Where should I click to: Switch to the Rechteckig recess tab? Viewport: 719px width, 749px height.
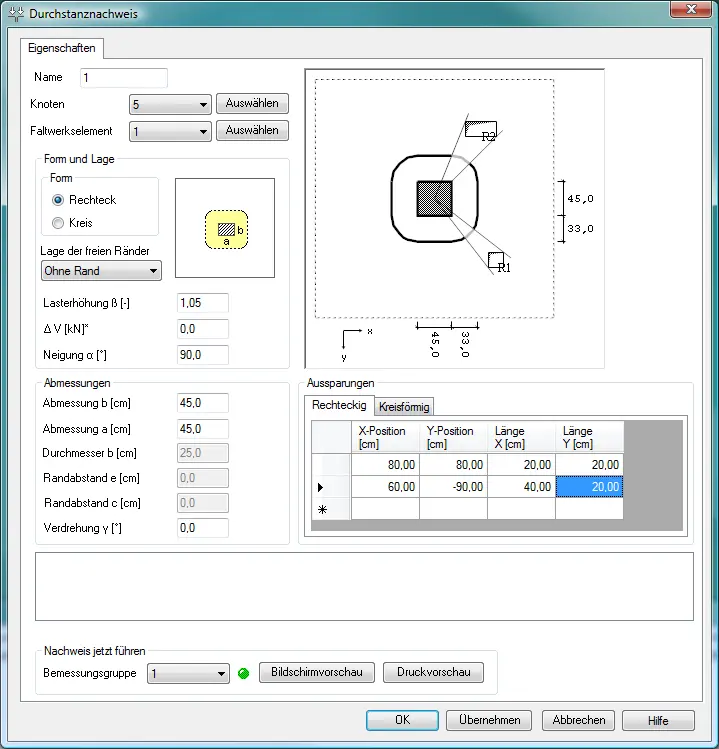tap(339, 405)
